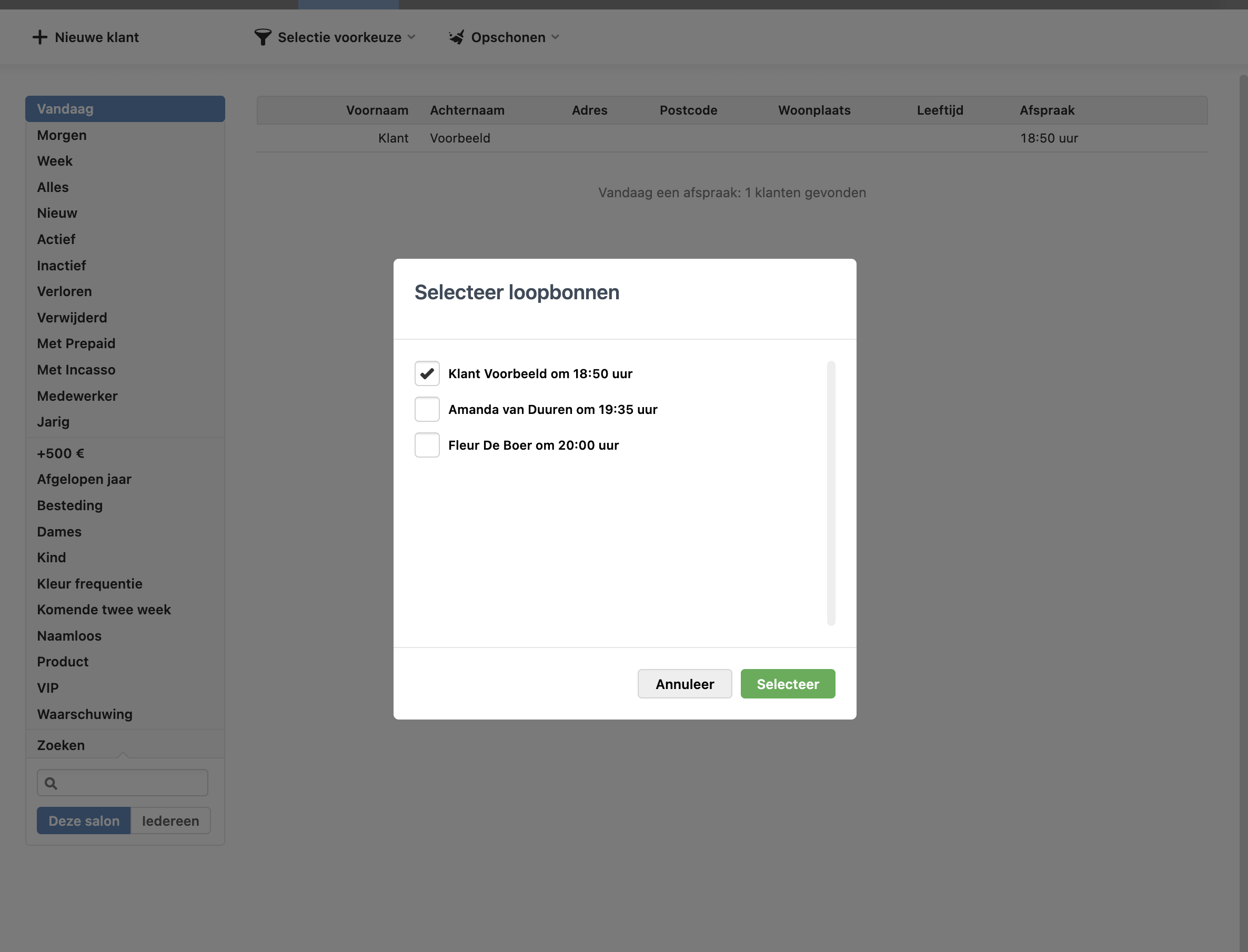Sort by Achternaam column header

[x=467, y=110]
